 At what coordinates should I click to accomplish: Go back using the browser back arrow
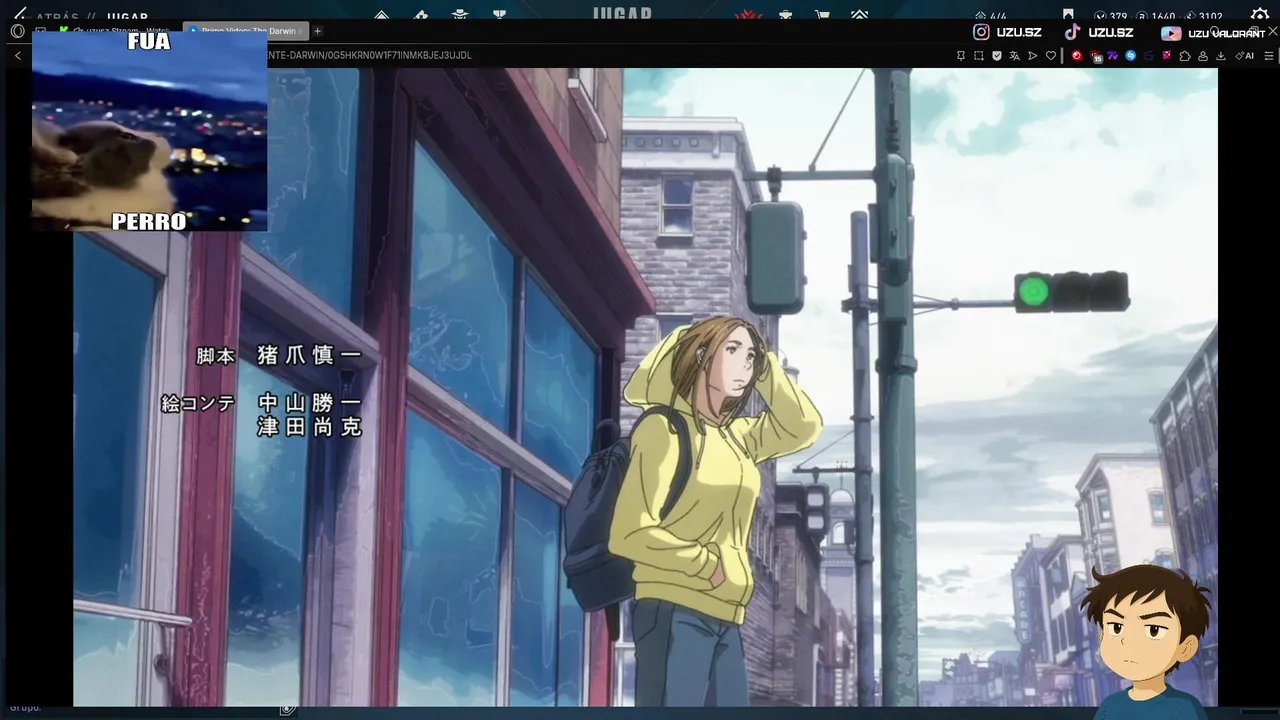tap(17, 55)
